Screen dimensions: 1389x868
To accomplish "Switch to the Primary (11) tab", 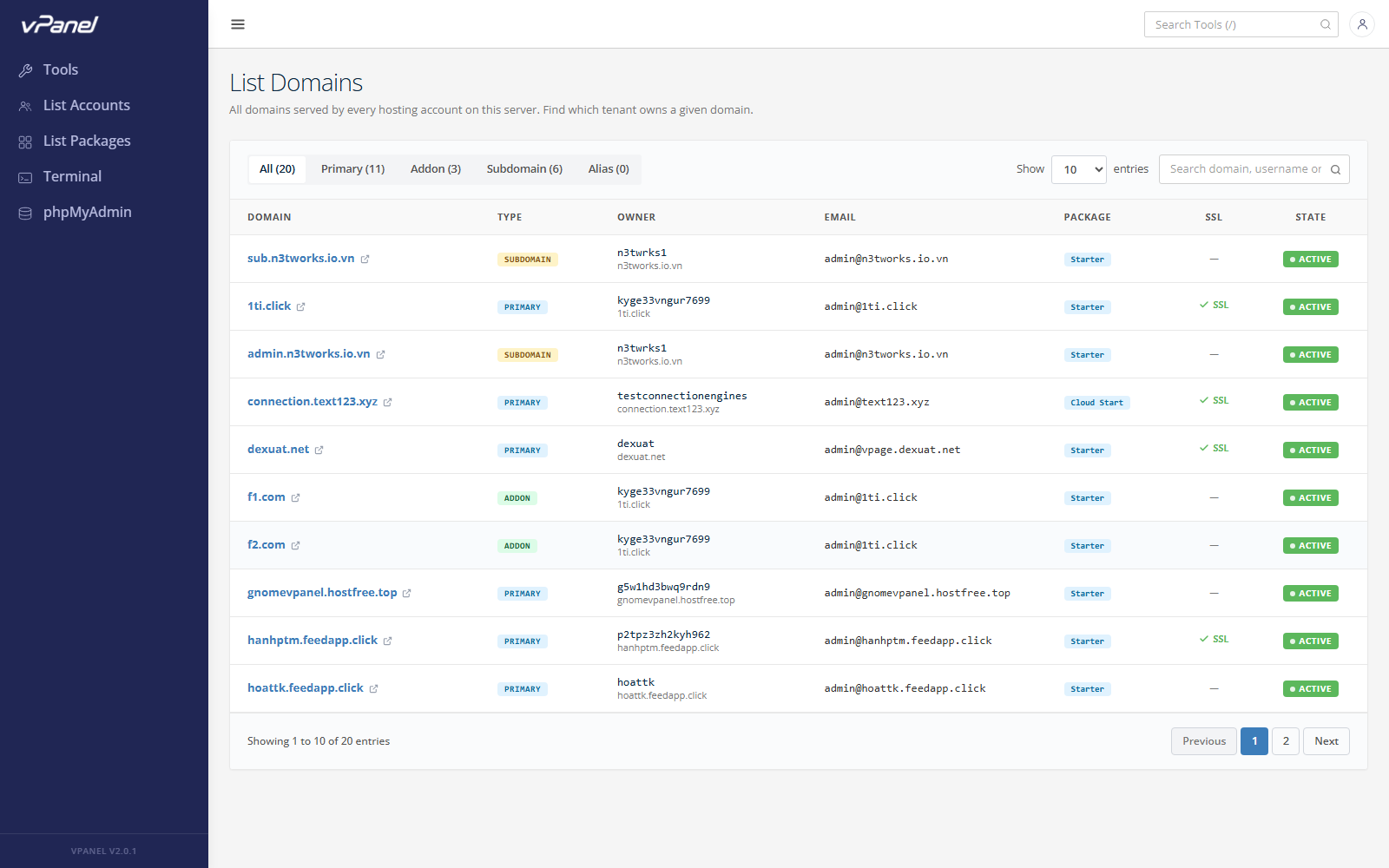I will (x=352, y=169).
